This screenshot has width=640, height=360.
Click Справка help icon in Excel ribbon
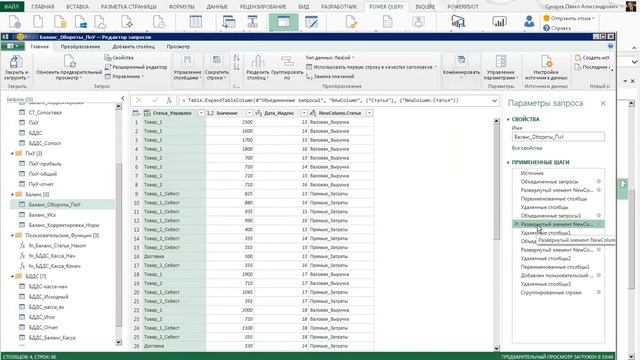point(547,28)
